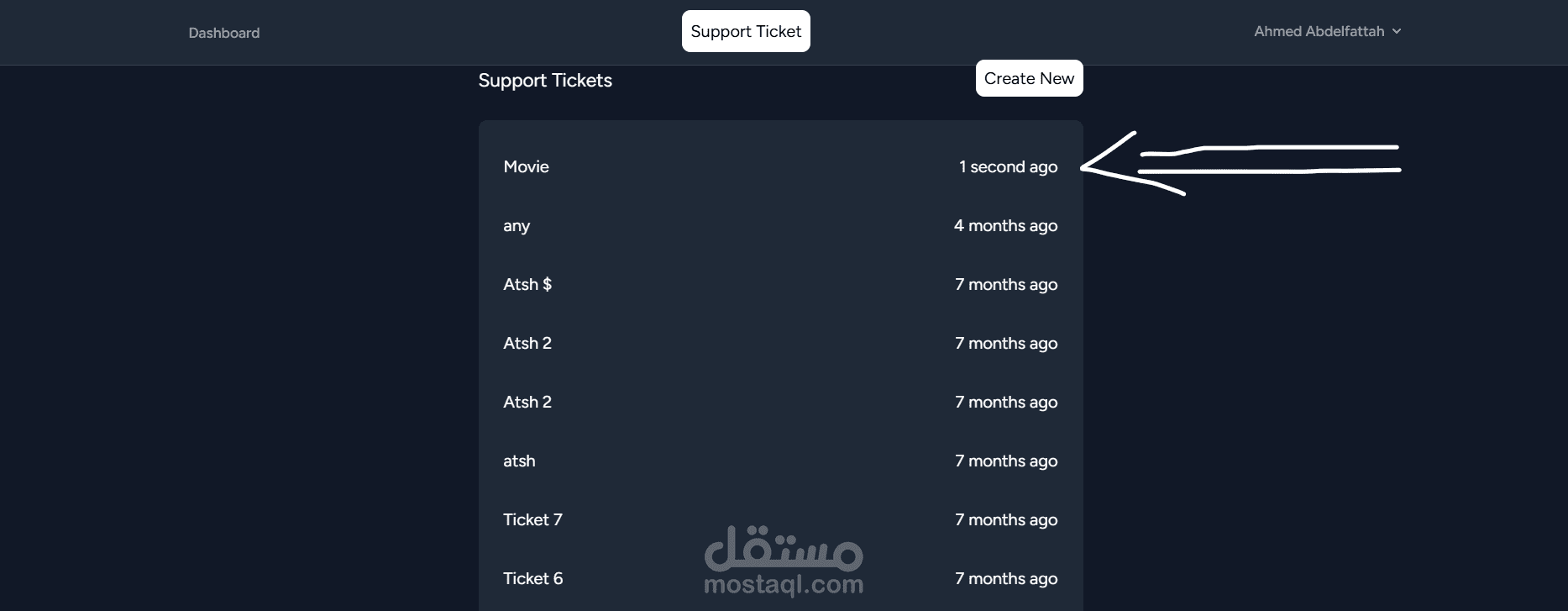Click the Atsh $ ticket's timestamp

click(1006, 284)
